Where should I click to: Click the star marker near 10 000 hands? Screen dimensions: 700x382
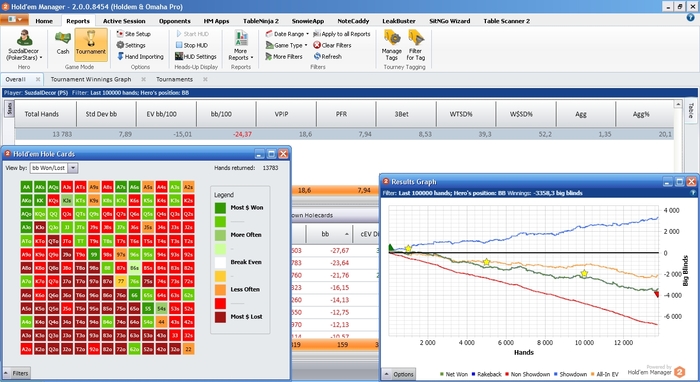(584, 273)
